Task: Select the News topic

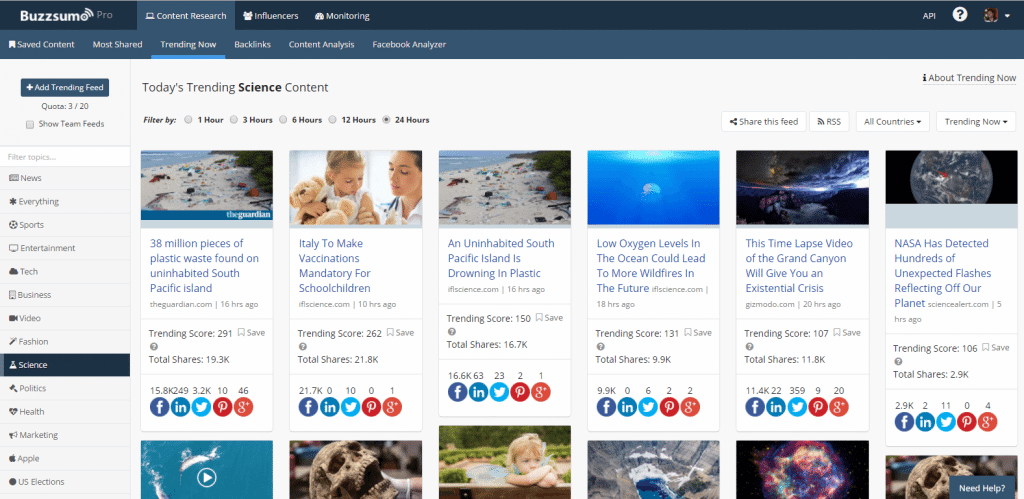Action: tap(65, 178)
